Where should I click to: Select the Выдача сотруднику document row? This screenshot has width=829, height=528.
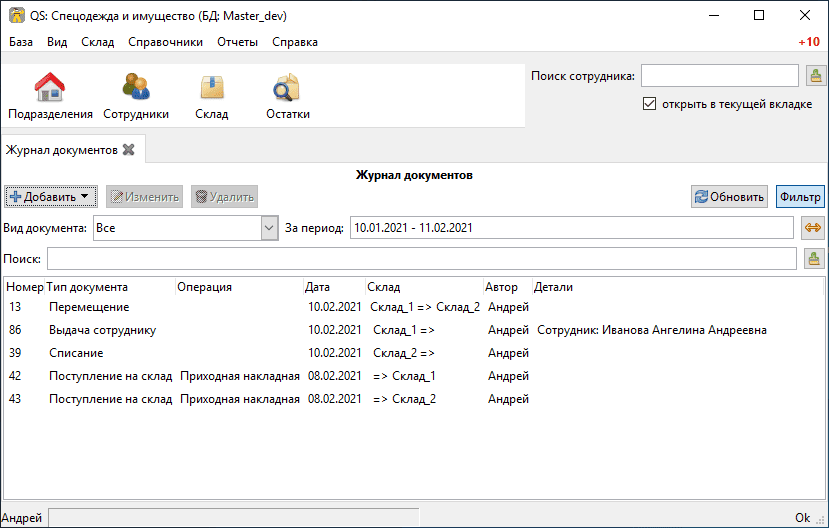click(413, 330)
